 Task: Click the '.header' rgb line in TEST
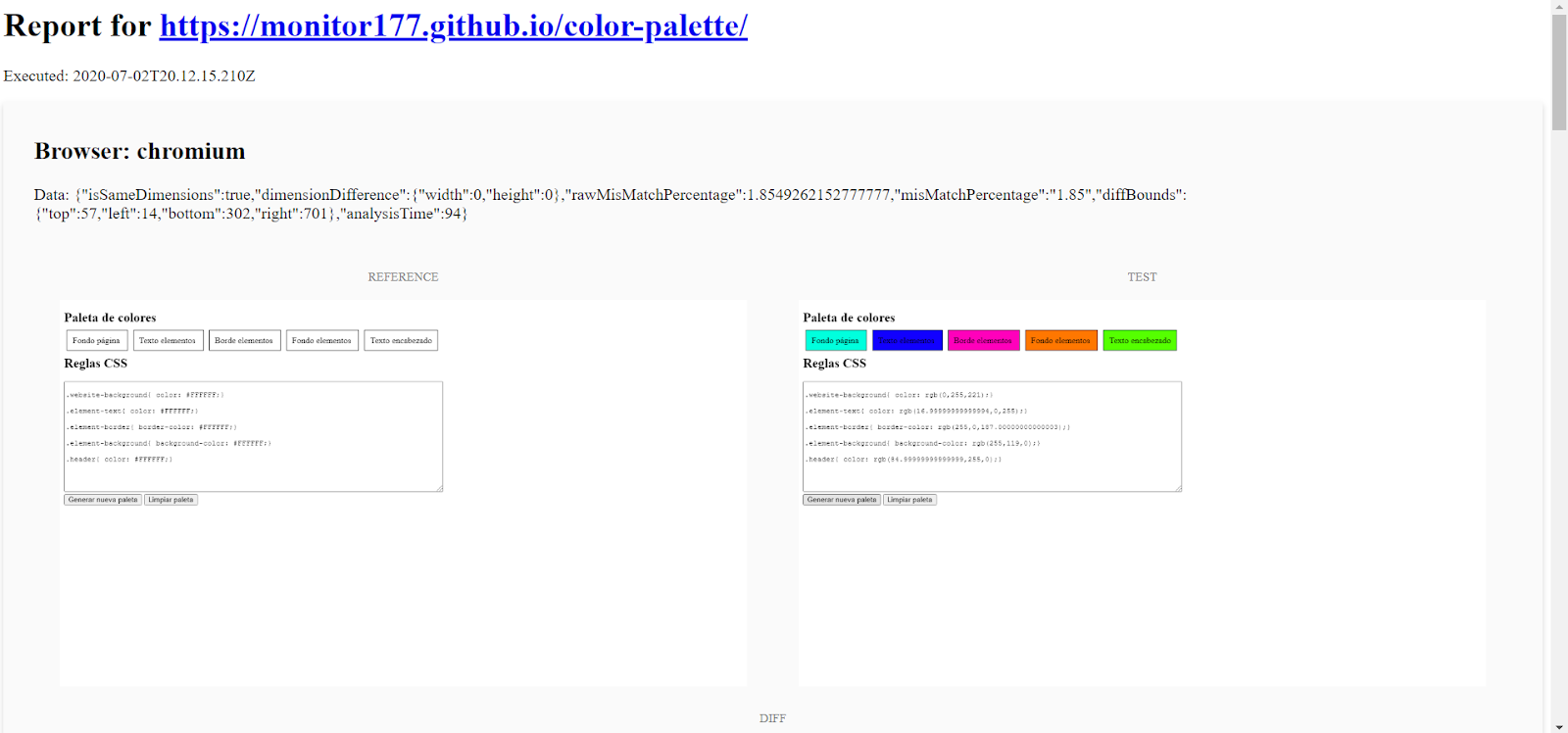tap(904, 459)
